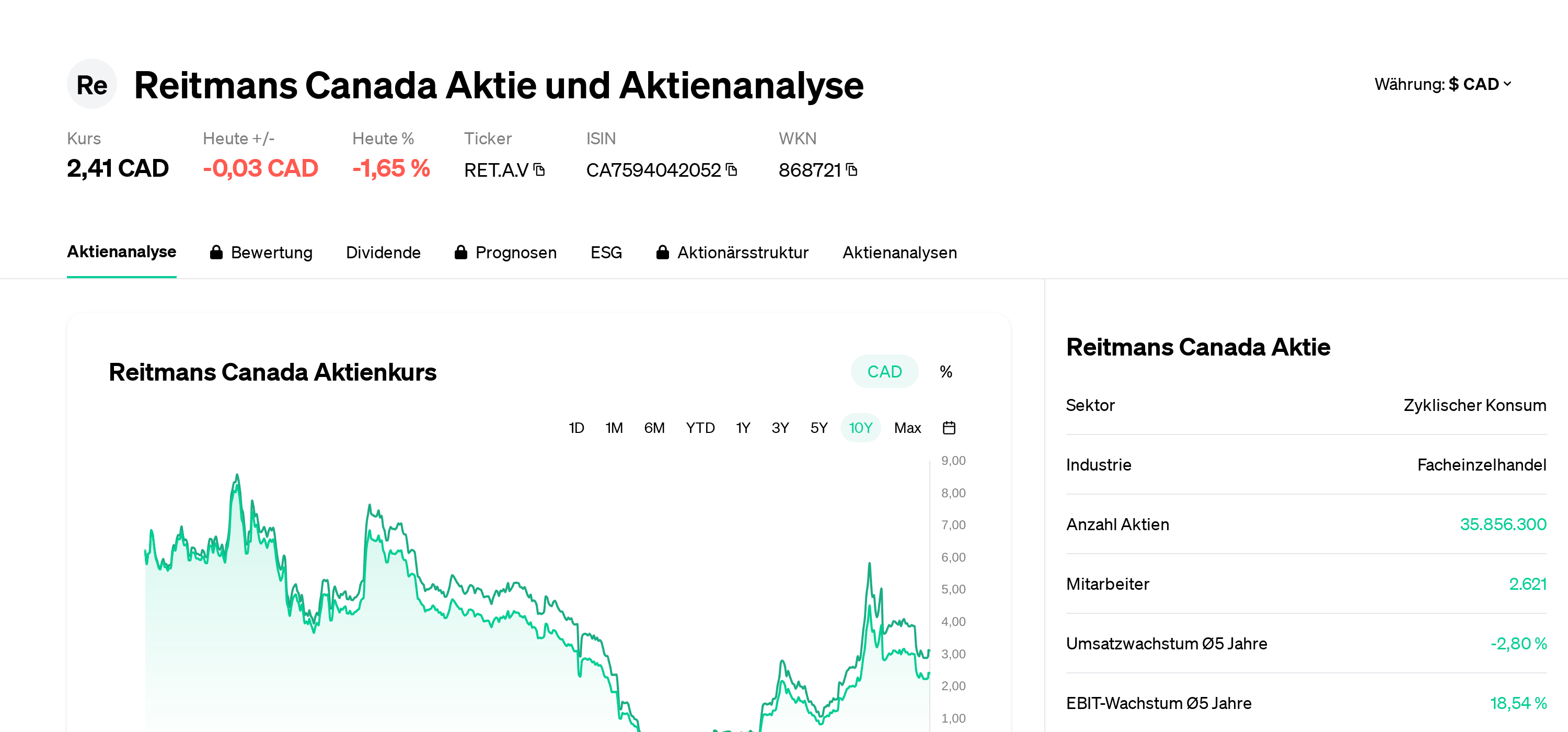Click the EBIT-Wachstum value 18,54 %

[1519, 703]
